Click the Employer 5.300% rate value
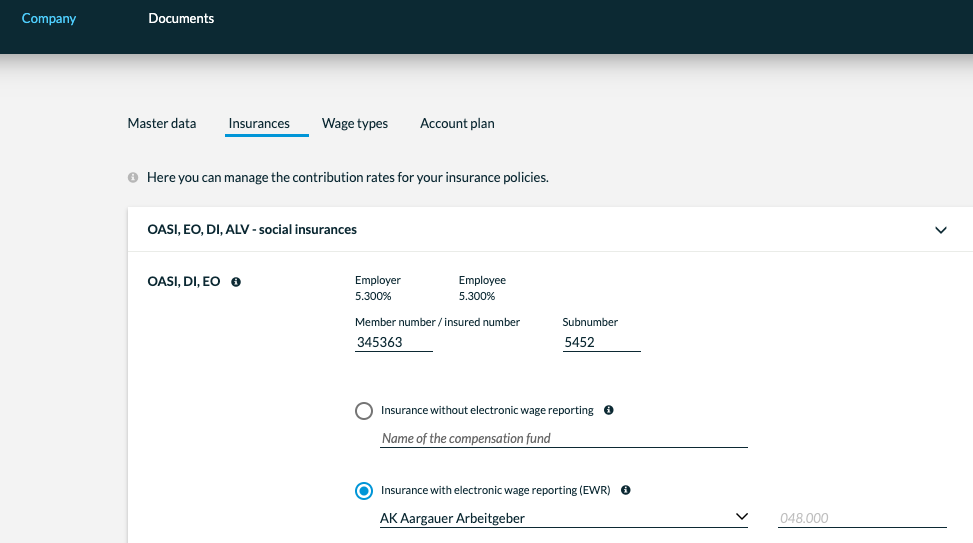This screenshot has width=973, height=543. click(373, 297)
